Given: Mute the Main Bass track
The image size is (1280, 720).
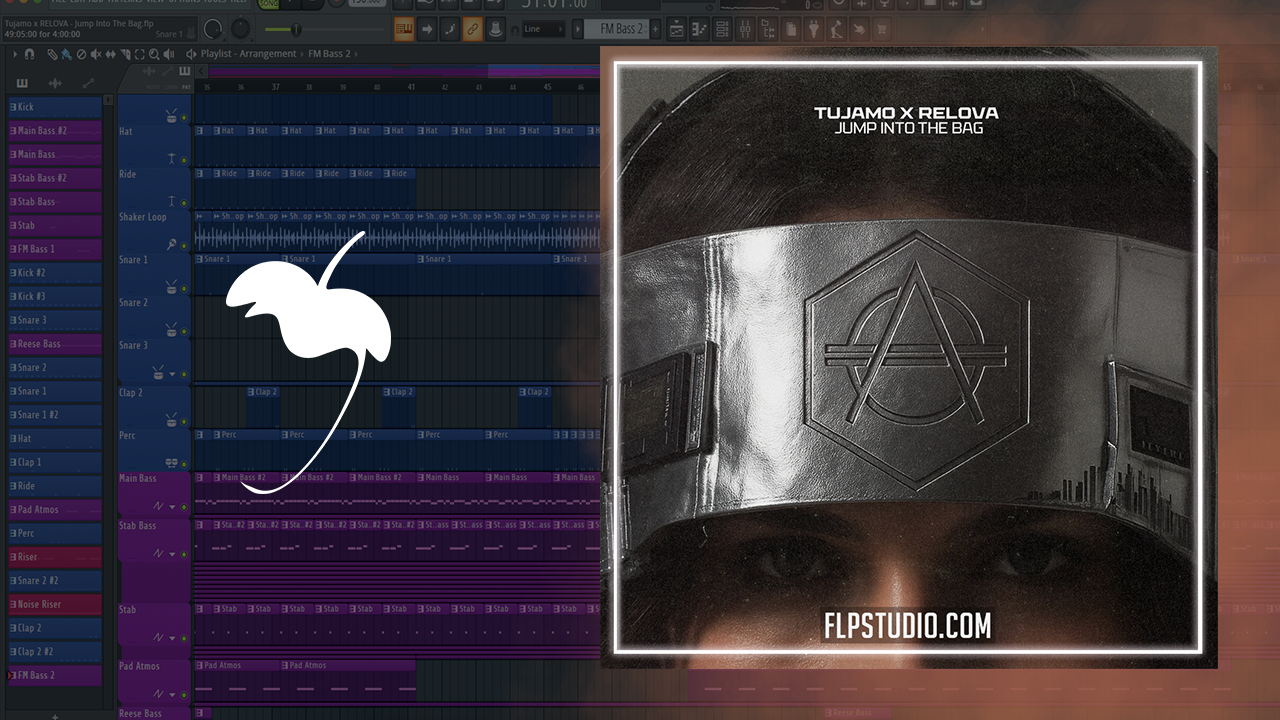Looking at the screenshot, I should [x=184, y=506].
